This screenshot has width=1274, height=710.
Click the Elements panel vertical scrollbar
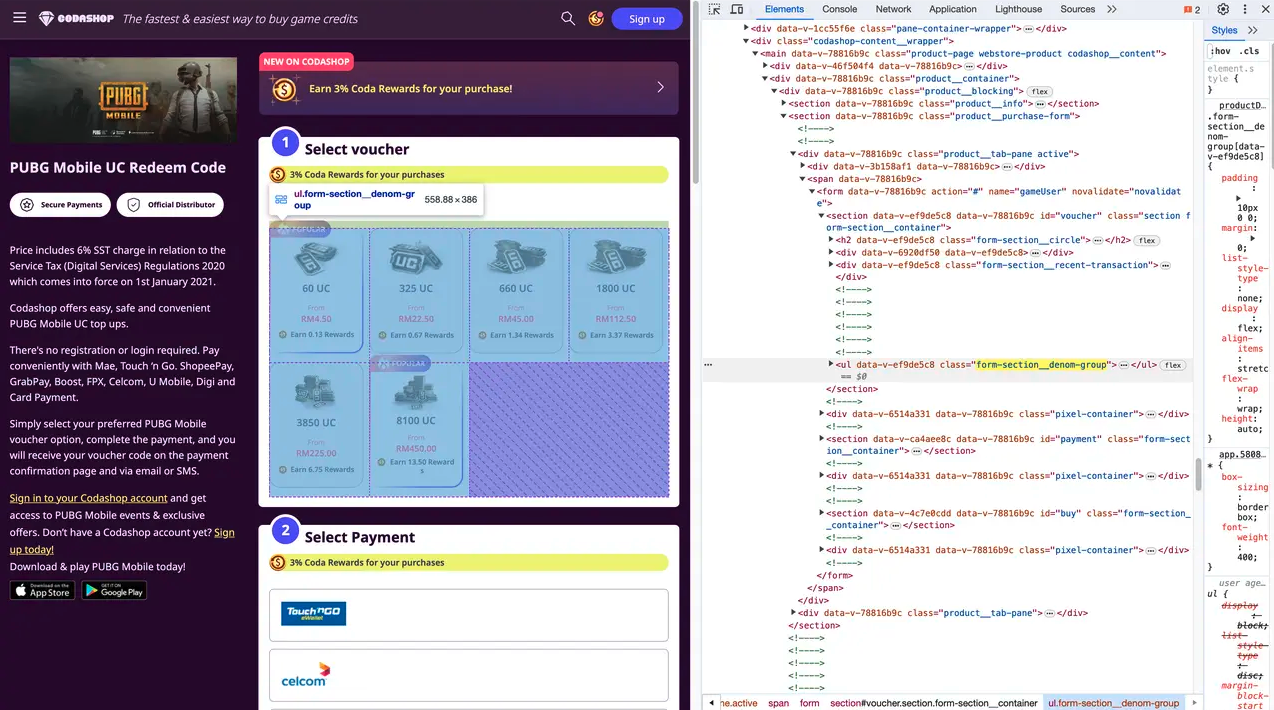click(1199, 476)
